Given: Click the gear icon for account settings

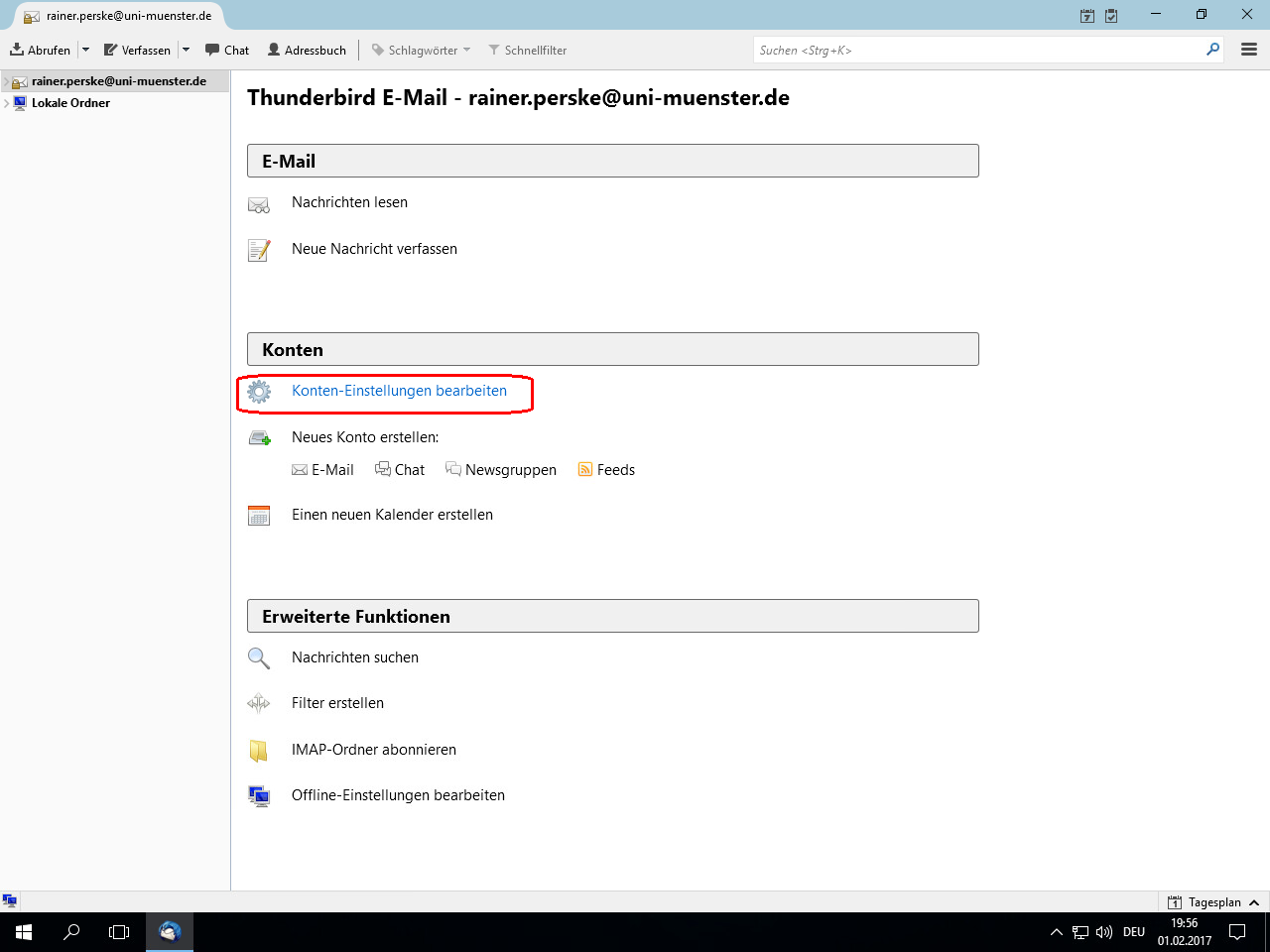Looking at the screenshot, I should [x=259, y=392].
